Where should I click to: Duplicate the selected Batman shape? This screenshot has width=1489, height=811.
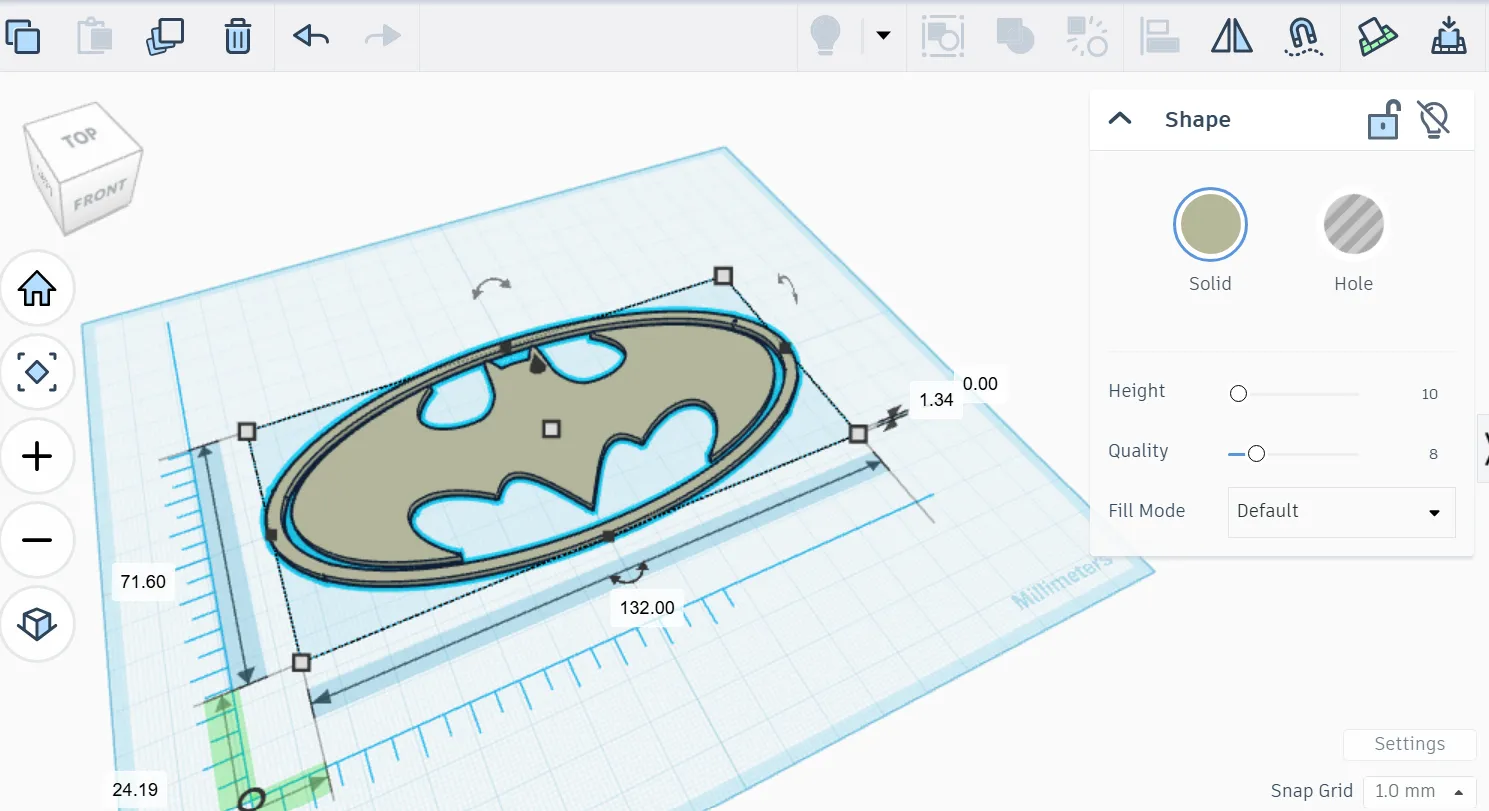164,36
